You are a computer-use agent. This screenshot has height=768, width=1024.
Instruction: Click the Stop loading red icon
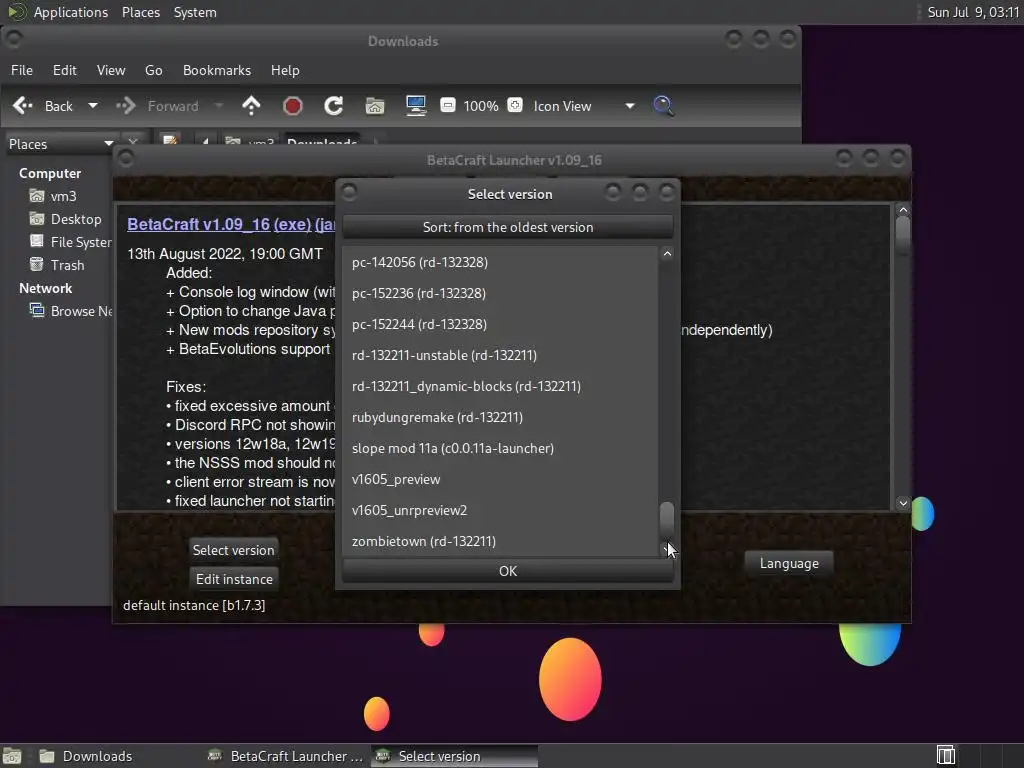click(293, 106)
